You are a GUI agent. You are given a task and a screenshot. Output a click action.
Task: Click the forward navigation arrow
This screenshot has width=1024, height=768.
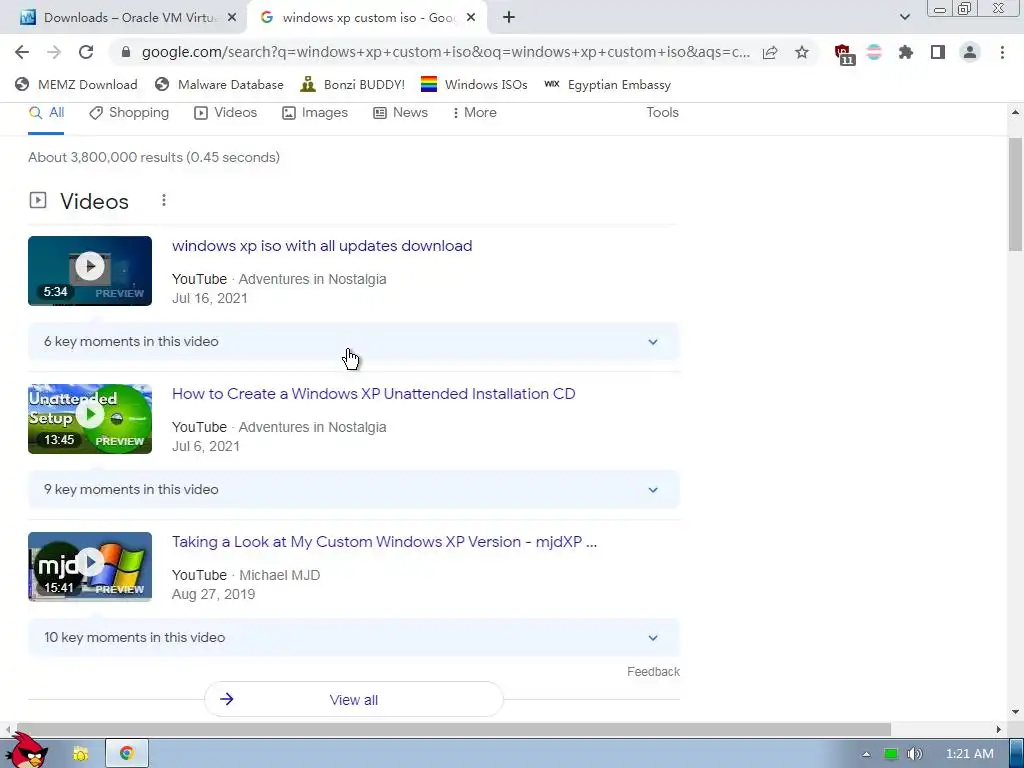click(54, 52)
